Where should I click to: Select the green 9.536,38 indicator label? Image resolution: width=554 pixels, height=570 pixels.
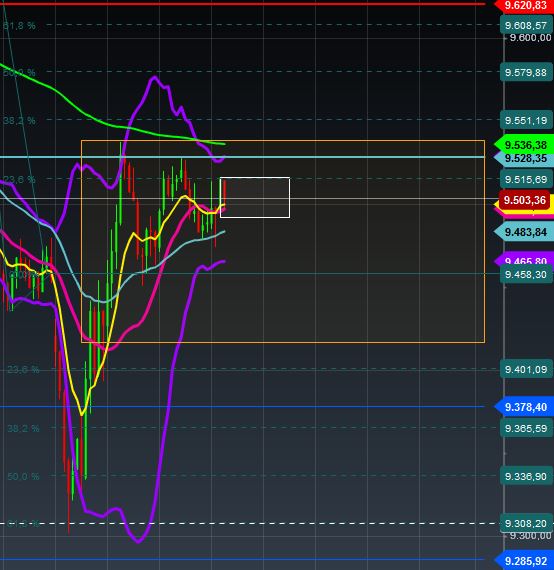525,145
